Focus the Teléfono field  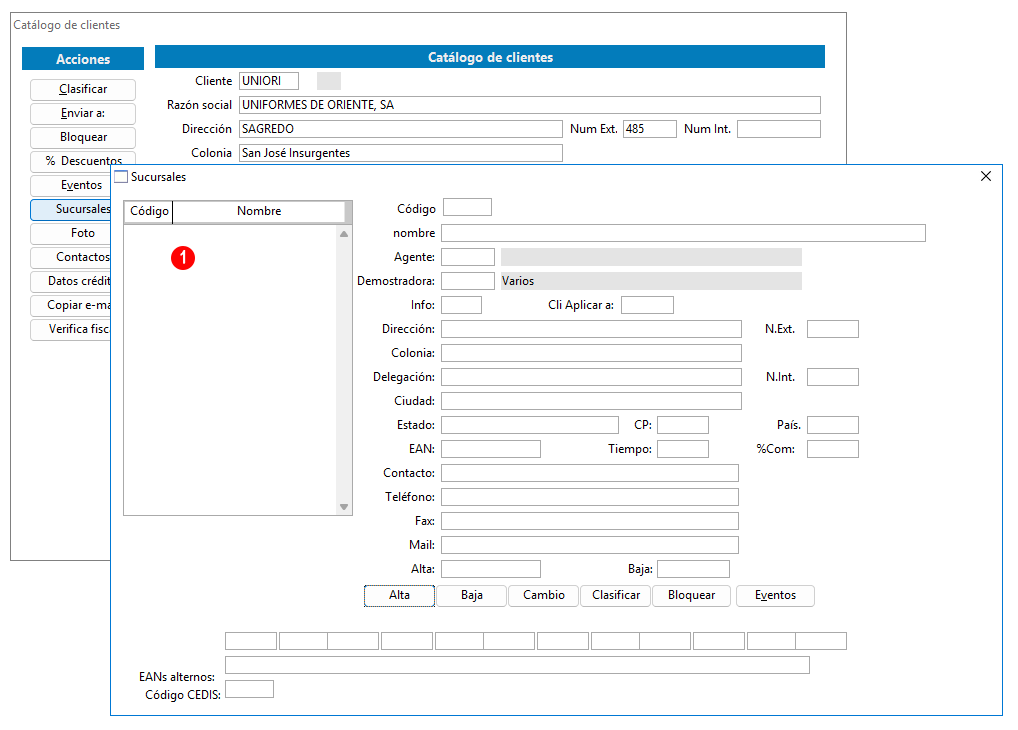(590, 497)
